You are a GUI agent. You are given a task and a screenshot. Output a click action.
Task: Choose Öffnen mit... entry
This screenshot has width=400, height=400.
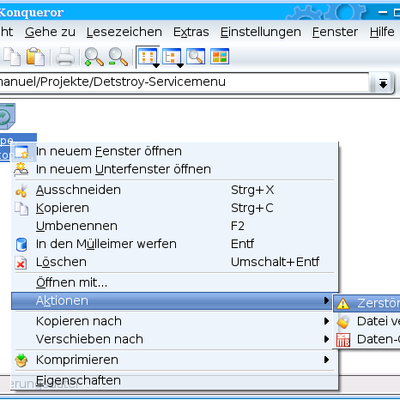click(x=175, y=283)
